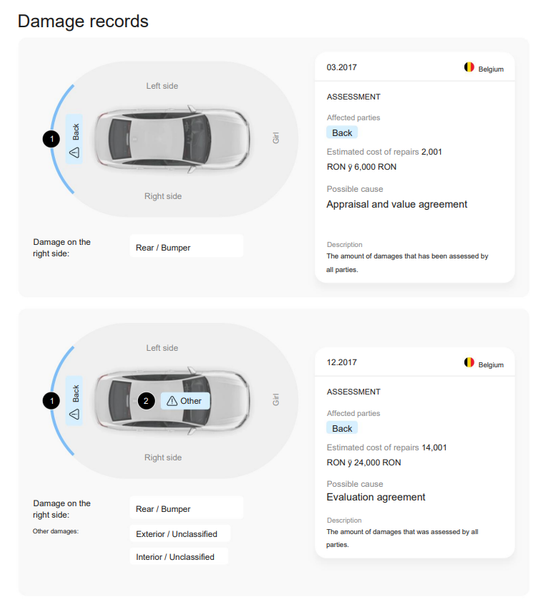Click the Back tag in 12.2017 assessment
Image resolution: width=543 pixels, height=600 pixels.
[342, 428]
